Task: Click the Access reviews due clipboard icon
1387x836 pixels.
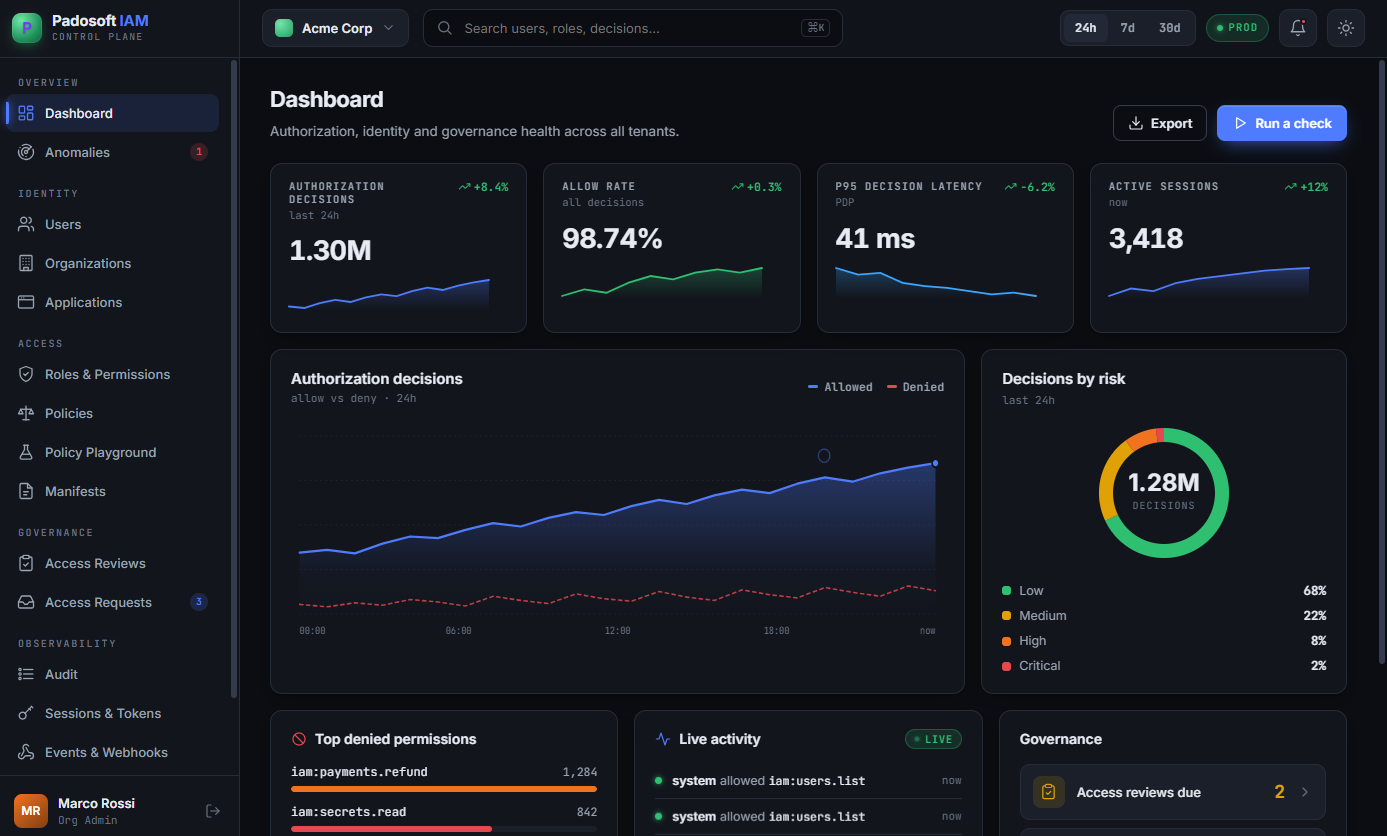Action: coord(1049,792)
